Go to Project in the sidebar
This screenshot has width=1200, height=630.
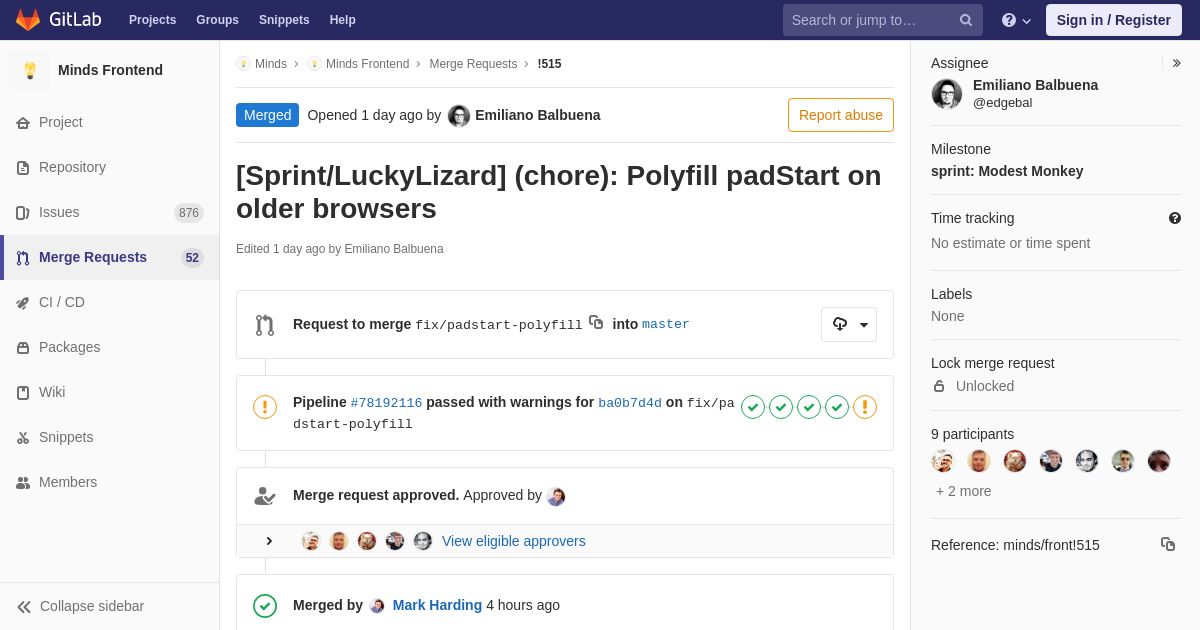[110, 122]
